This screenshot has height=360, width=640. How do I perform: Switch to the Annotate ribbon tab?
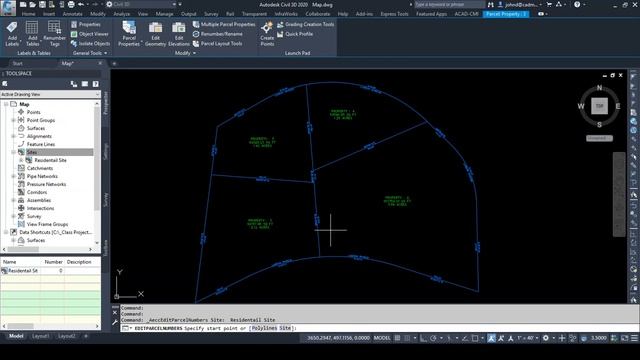(72, 14)
